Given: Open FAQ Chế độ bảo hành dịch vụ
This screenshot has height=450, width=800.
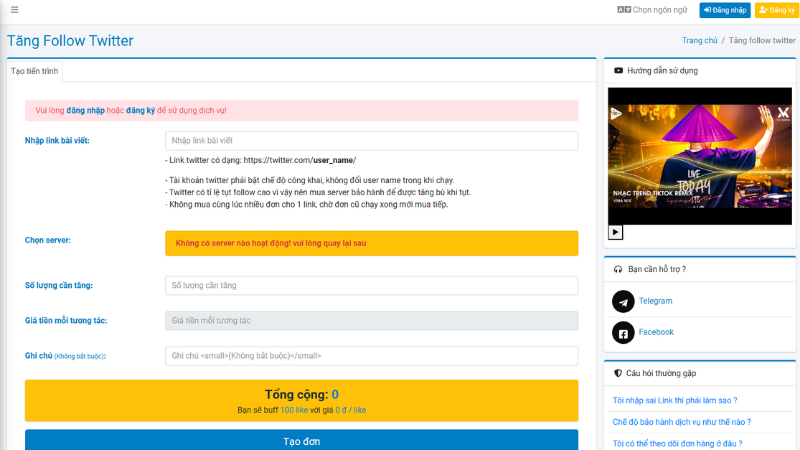Looking at the screenshot, I should pos(682,422).
